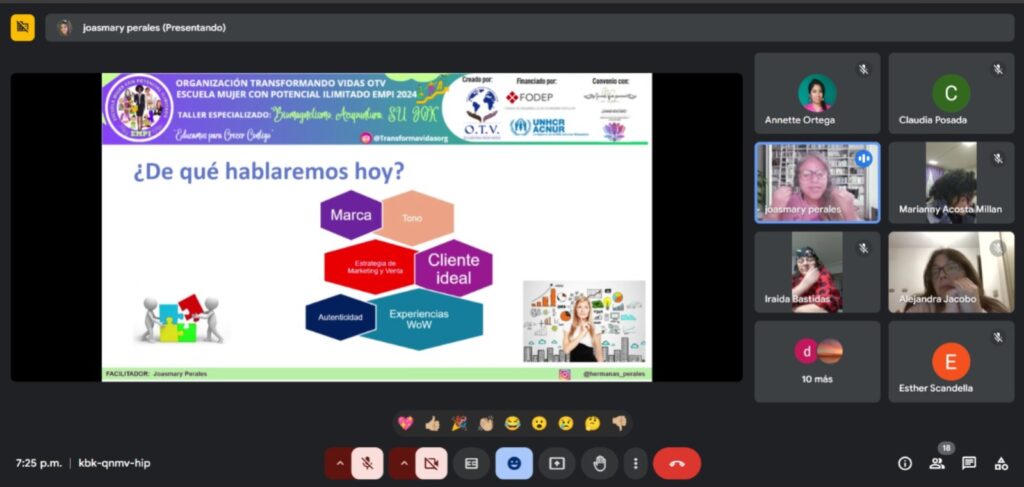
Task: Raise your hand
Action: tap(600, 463)
